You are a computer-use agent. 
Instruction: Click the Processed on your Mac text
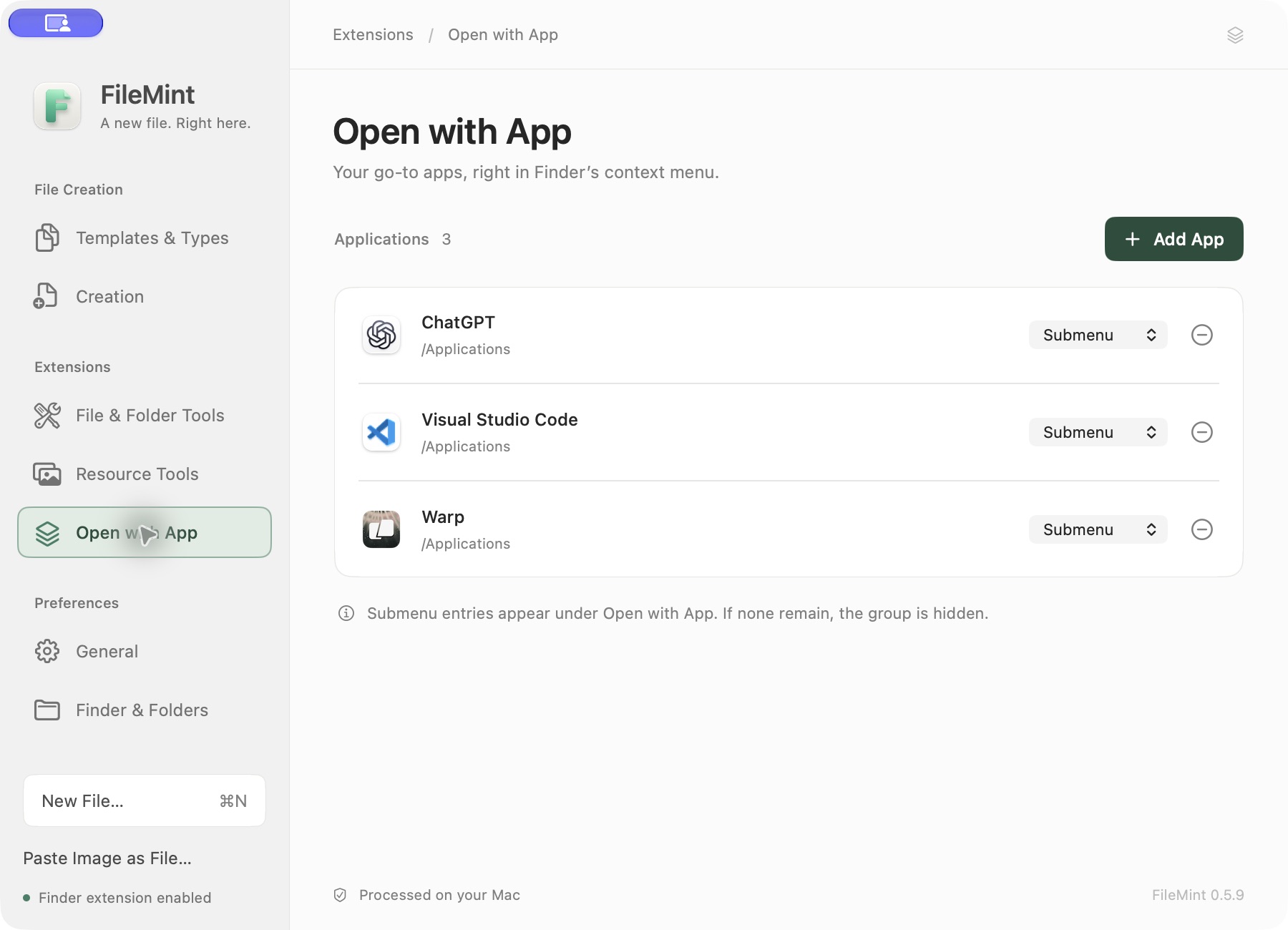point(439,895)
